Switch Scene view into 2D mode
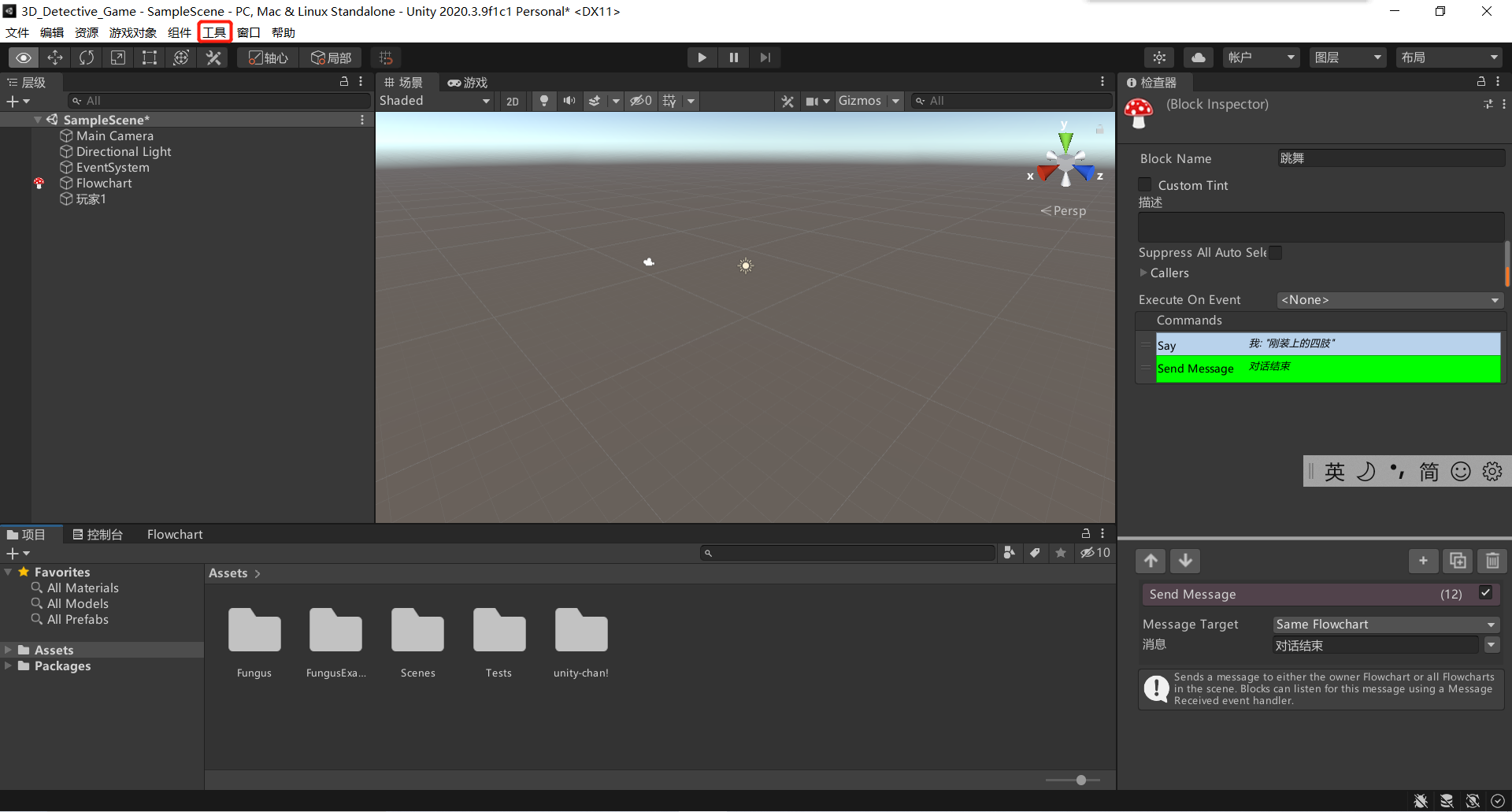 [x=513, y=101]
